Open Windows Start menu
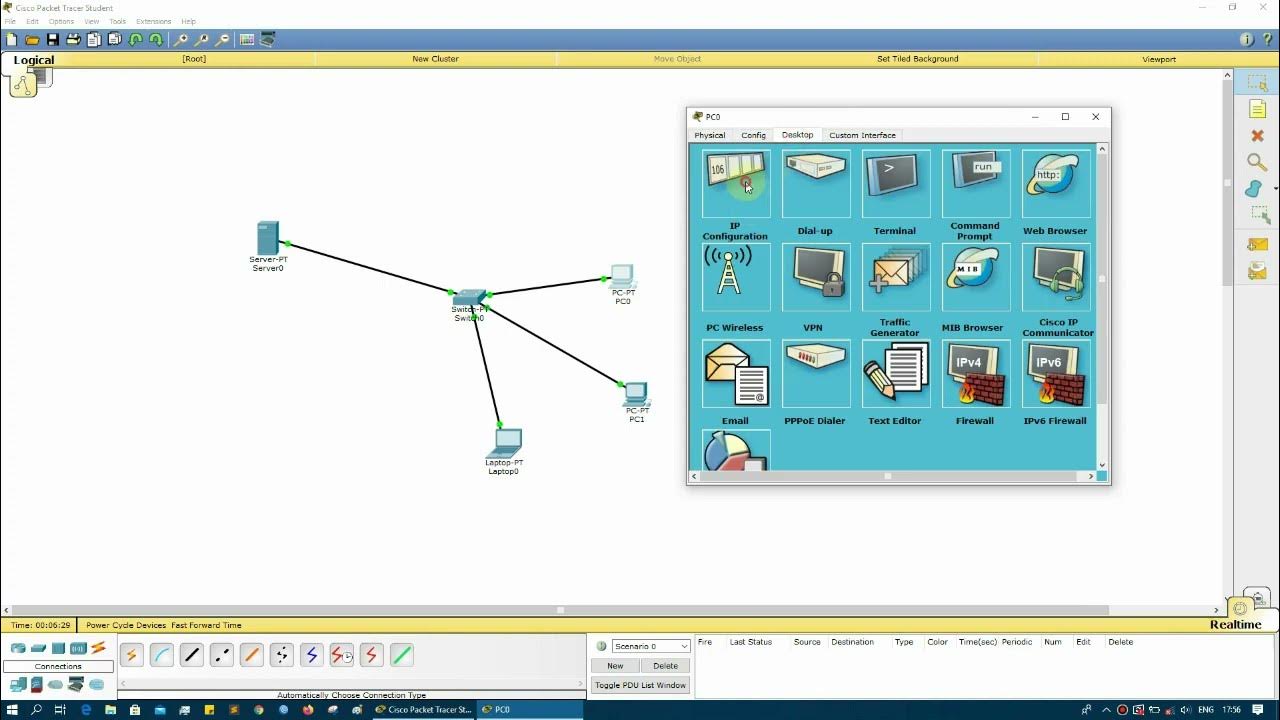The image size is (1280, 720). 11,710
